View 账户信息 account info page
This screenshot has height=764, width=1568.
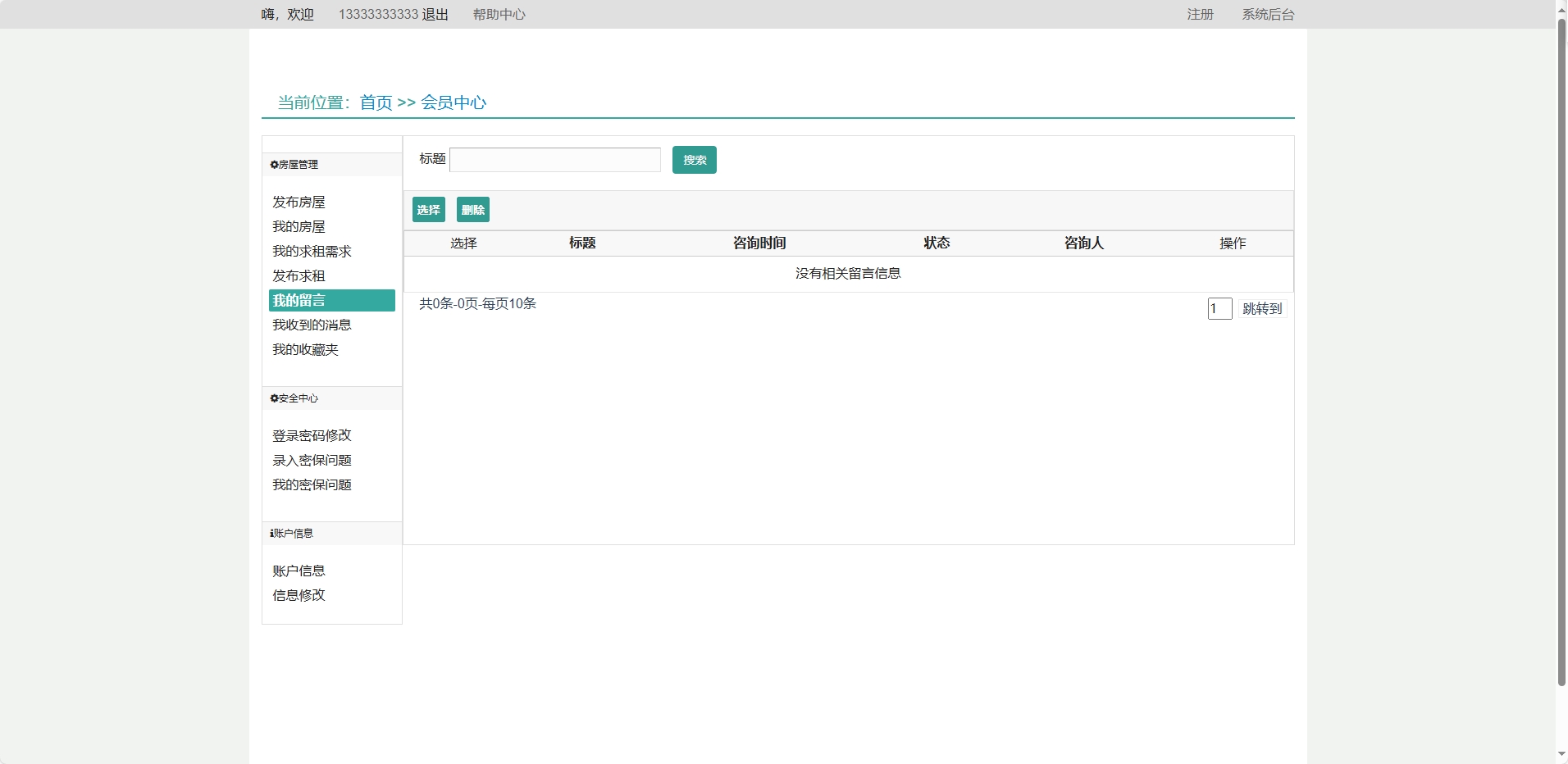click(x=299, y=571)
